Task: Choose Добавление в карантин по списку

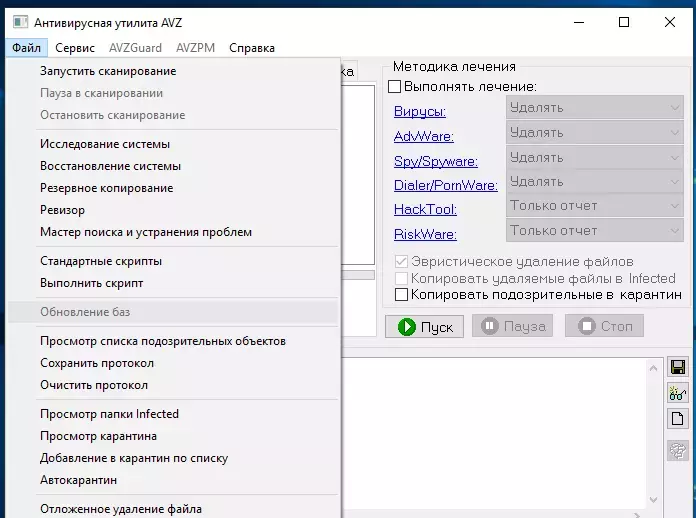Action: pyautogui.click(x=173, y=458)
